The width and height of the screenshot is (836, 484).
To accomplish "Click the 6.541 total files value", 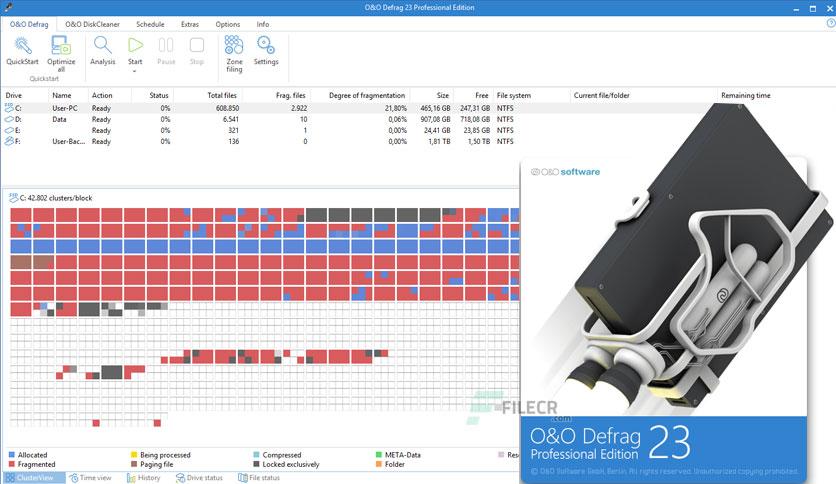I will [230, 119].
